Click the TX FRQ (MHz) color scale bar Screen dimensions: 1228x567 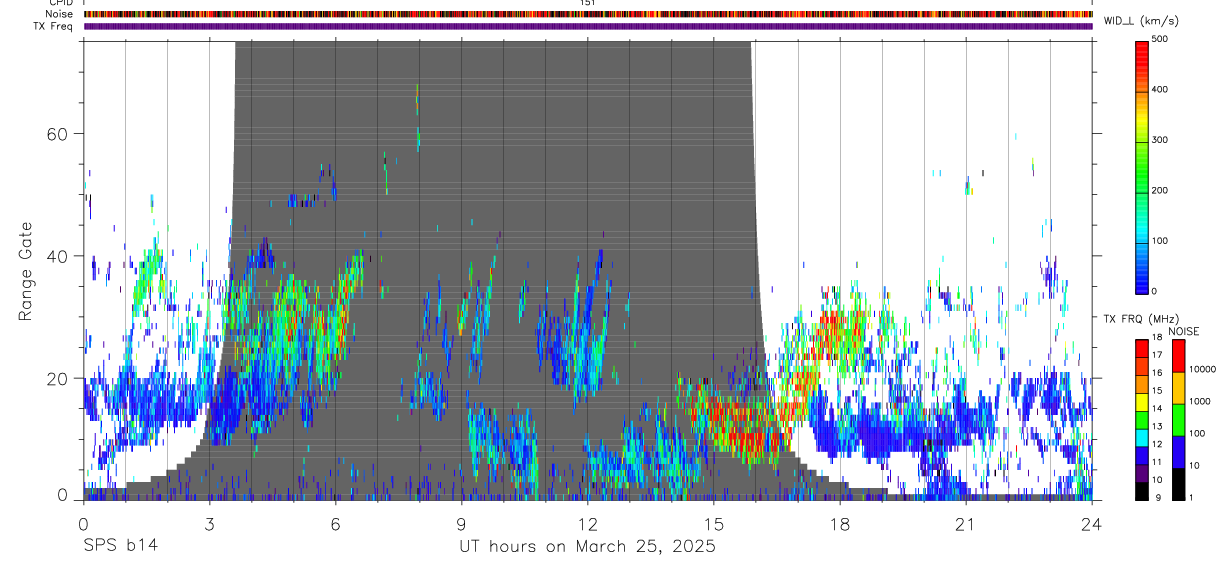coord(1142,420)
